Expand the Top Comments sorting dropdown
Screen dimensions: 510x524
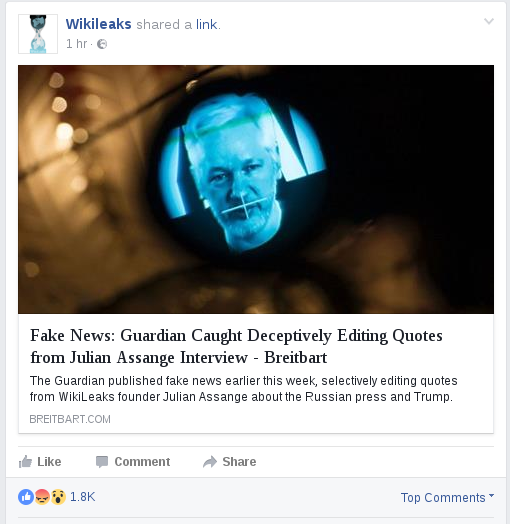click(x=447, y=498)
